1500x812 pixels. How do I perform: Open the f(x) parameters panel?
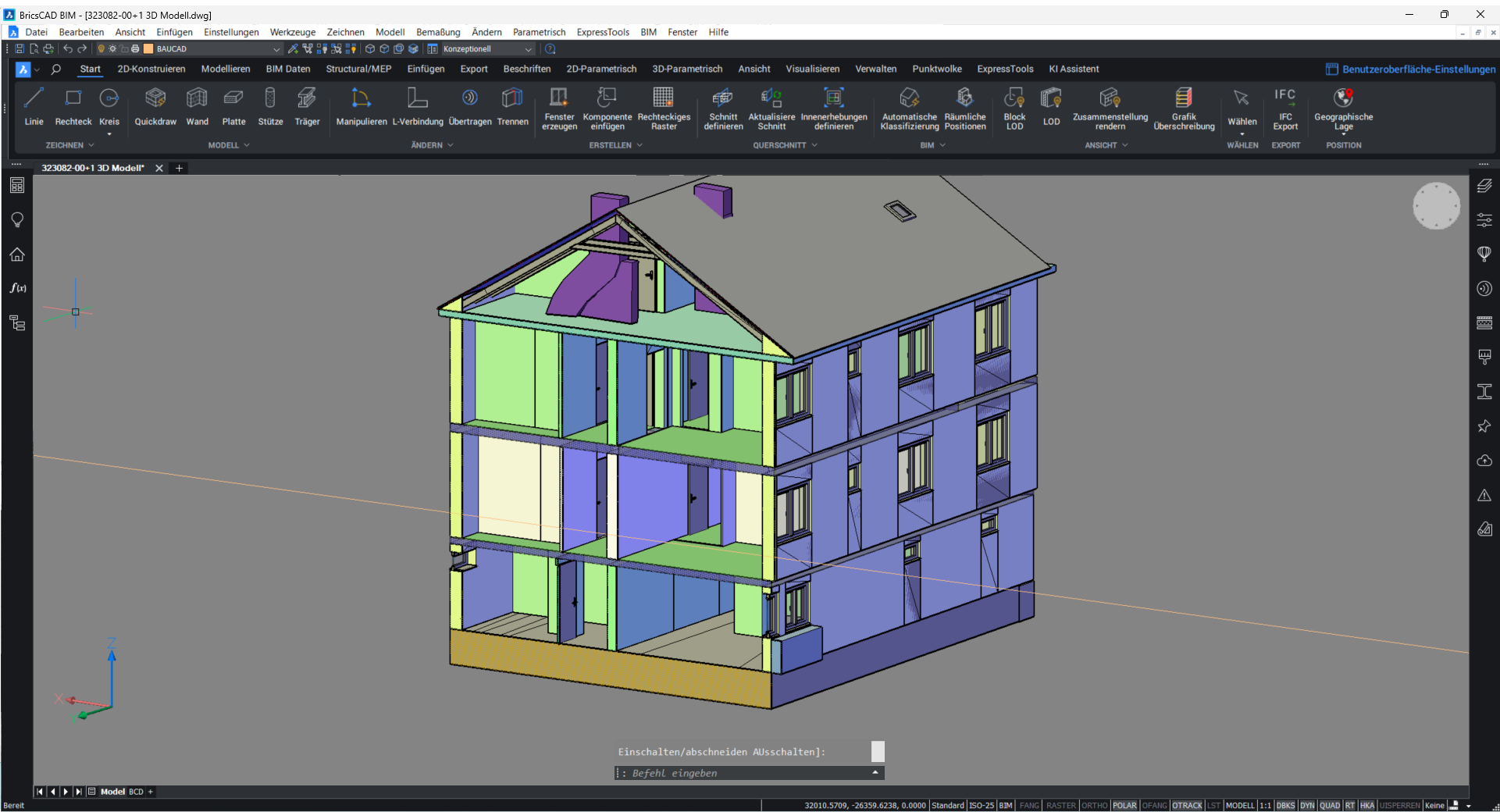click(x=17, y=288)
